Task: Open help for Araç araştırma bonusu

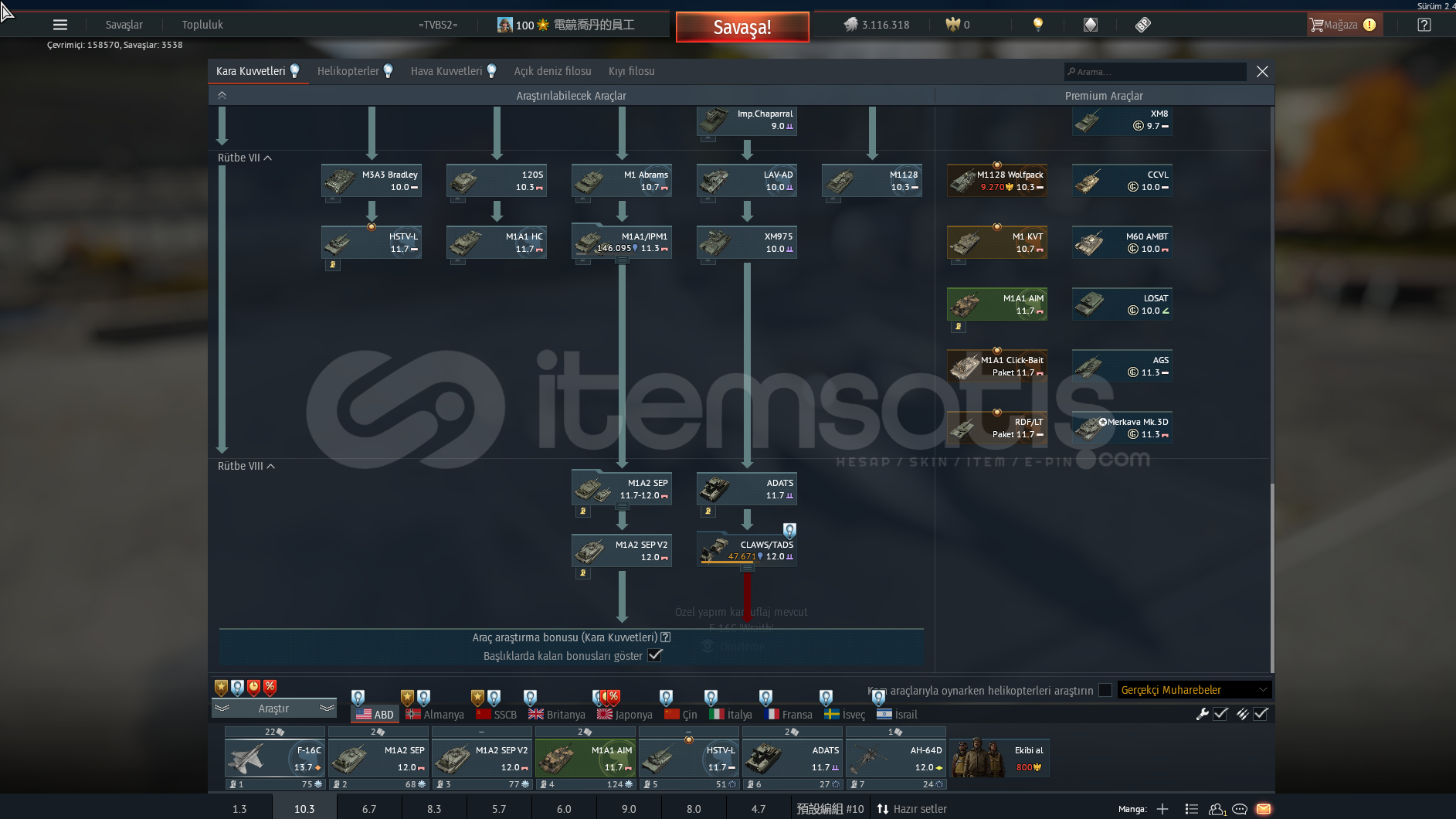Action: pyautogui.click(x=666, y=637)
